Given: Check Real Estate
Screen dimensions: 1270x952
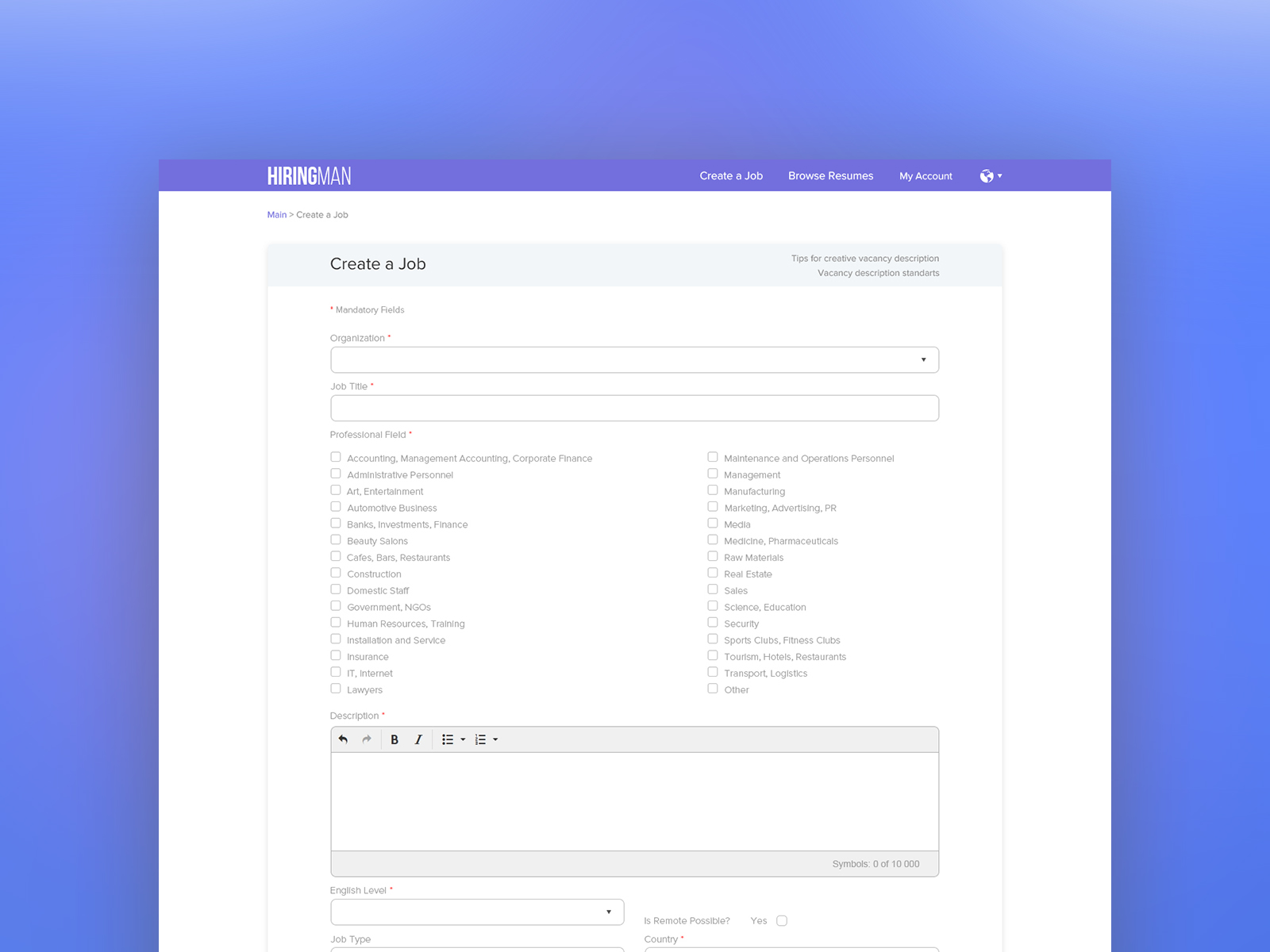Looking at the screenshot, I should point(713,573).
